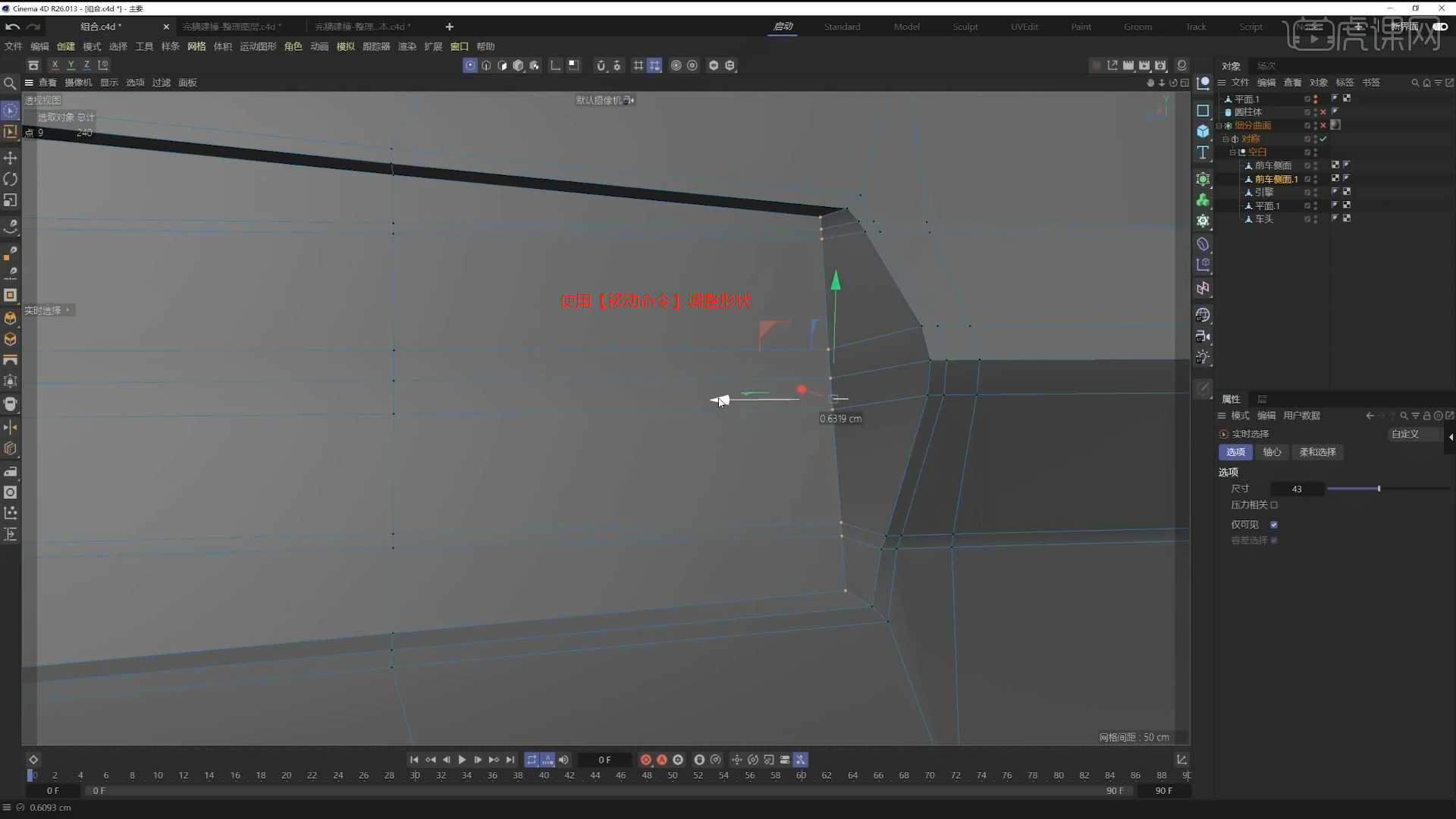Viewport: 1456px width, 819px height.
Task: Collapse the 细分曲面 tree node
Action: coord(1219,126)
